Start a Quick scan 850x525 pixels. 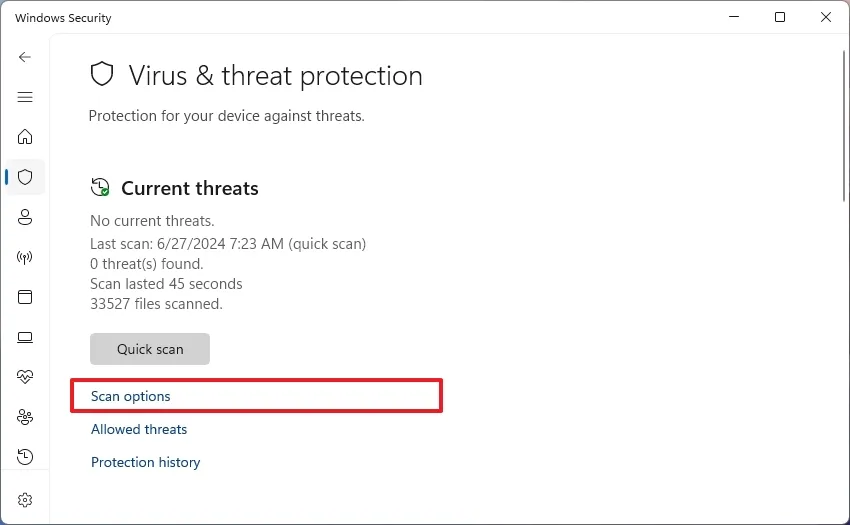pyautogui.click(x=150, y=349)
